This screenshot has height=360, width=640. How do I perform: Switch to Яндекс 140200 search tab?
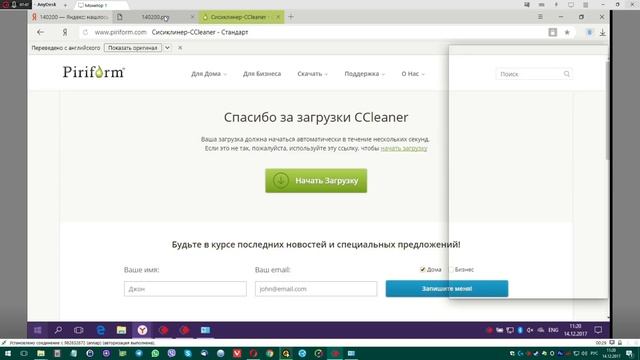[x=70, y=17]
